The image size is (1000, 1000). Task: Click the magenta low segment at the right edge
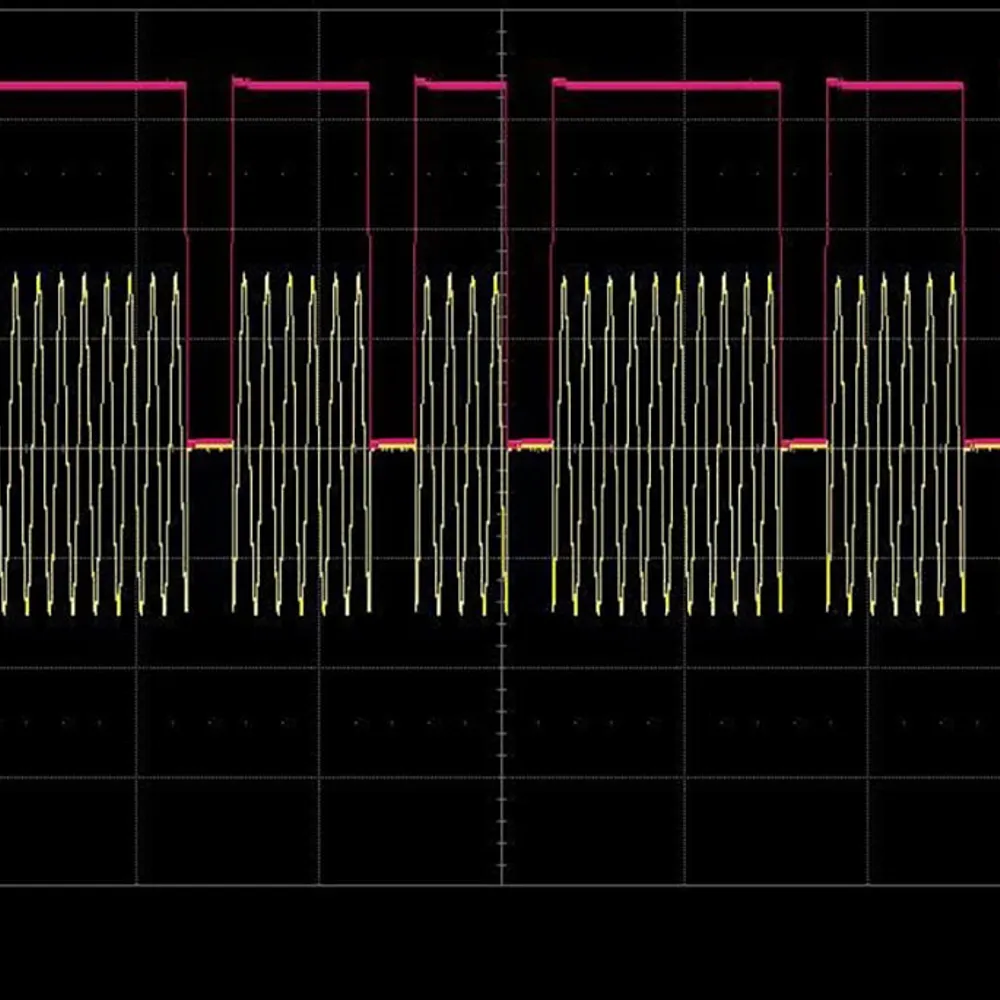point(982,442)
